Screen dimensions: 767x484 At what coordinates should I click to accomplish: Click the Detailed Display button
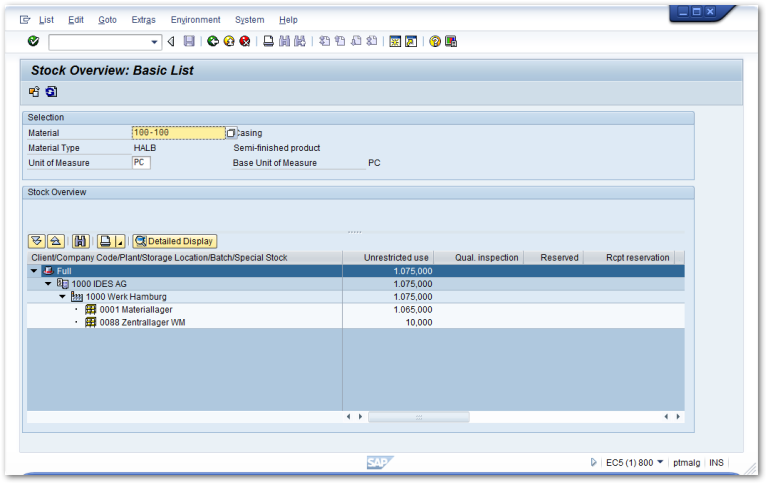175,241
